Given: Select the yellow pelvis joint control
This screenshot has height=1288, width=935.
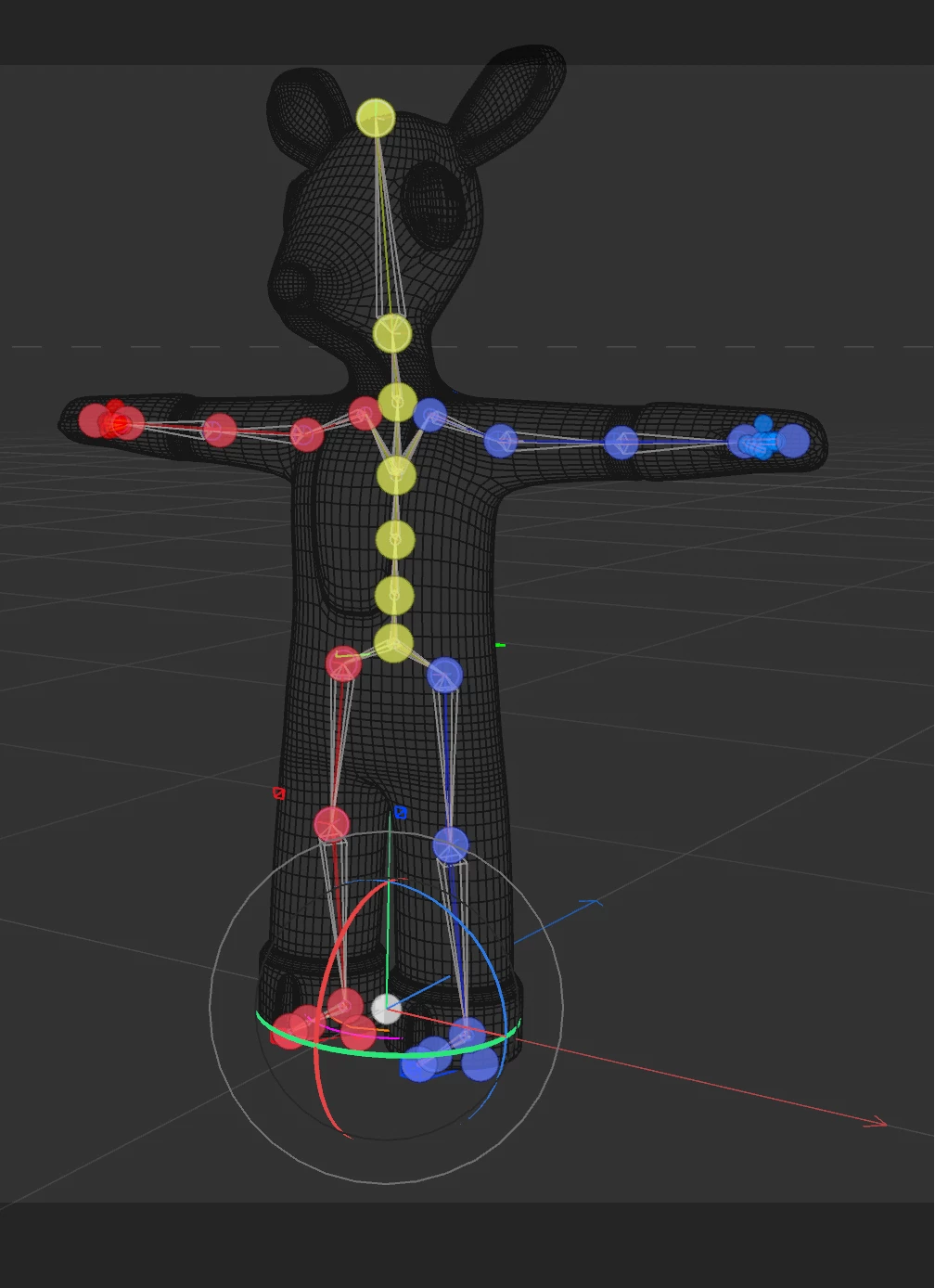Looking at the screenshot, I should pos(396,641).
